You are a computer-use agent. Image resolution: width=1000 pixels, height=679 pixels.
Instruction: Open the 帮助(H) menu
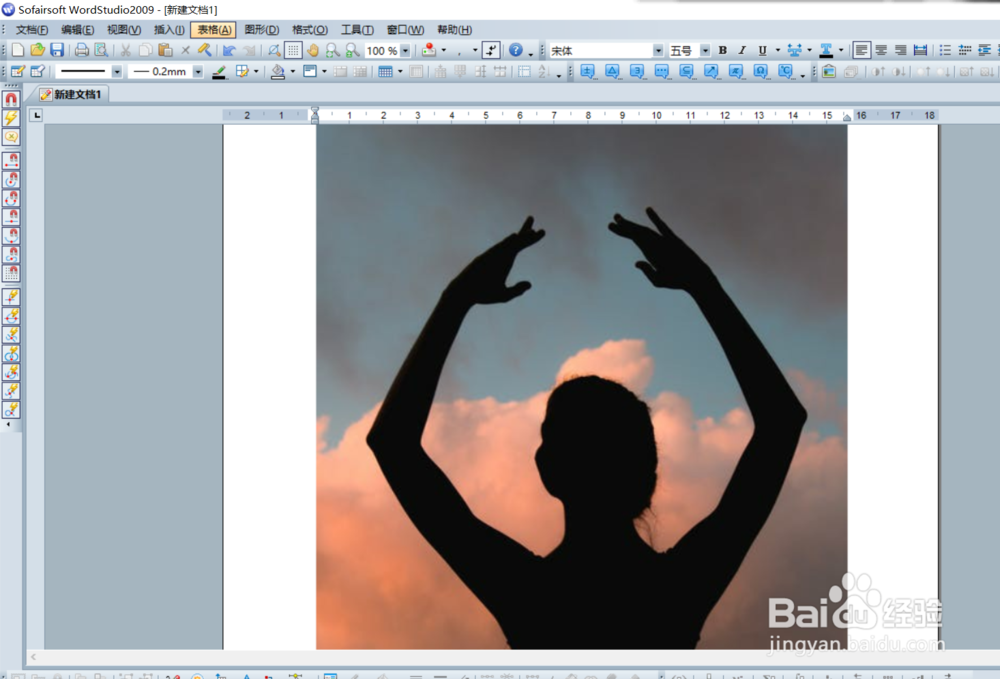455,30
